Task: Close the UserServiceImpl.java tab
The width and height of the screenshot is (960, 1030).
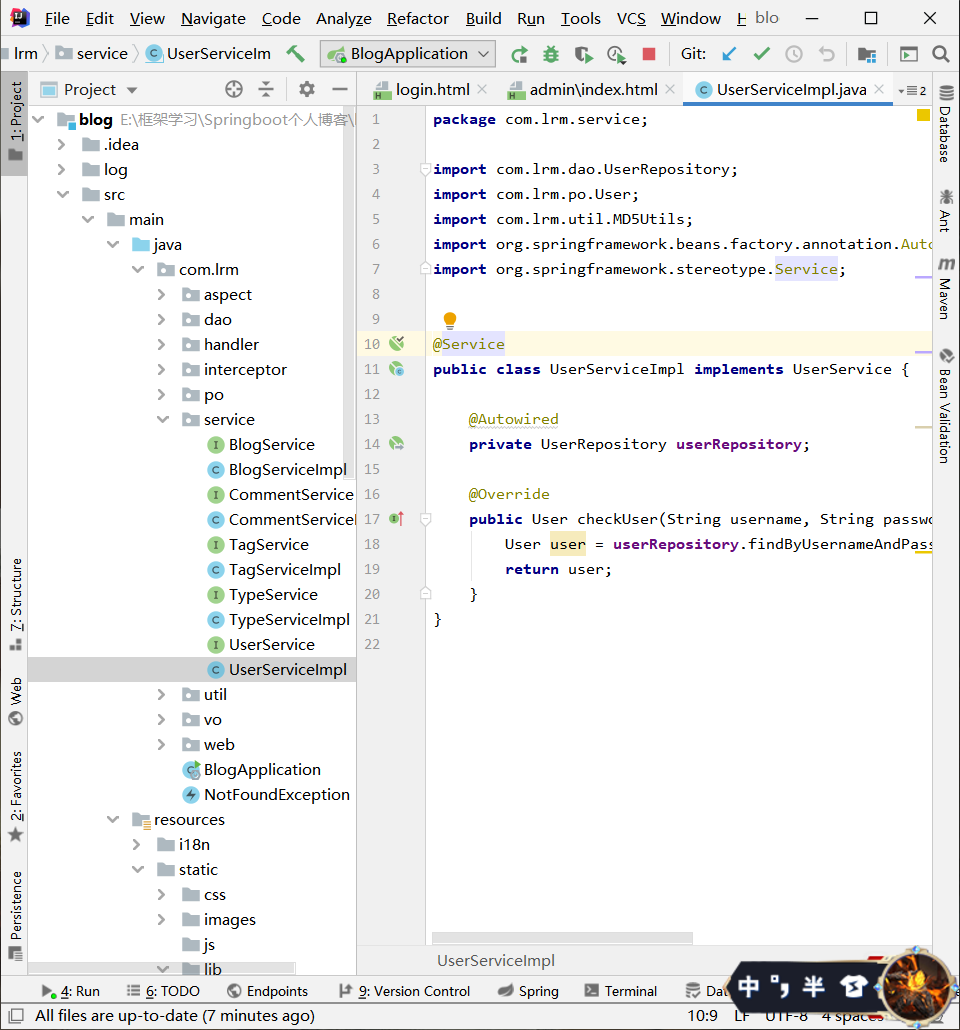Action: (879, 89)
